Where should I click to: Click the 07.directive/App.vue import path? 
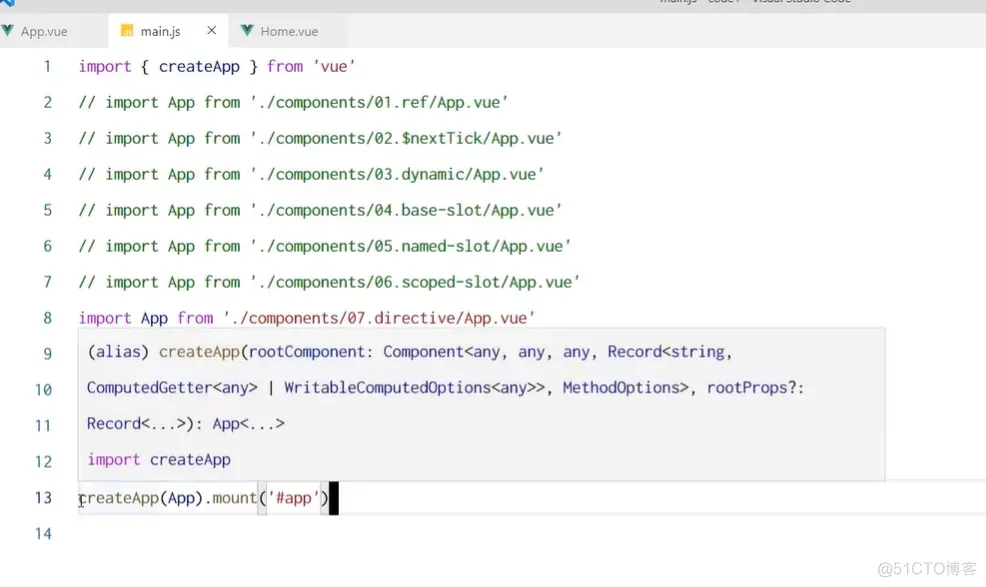coord(379,318)
